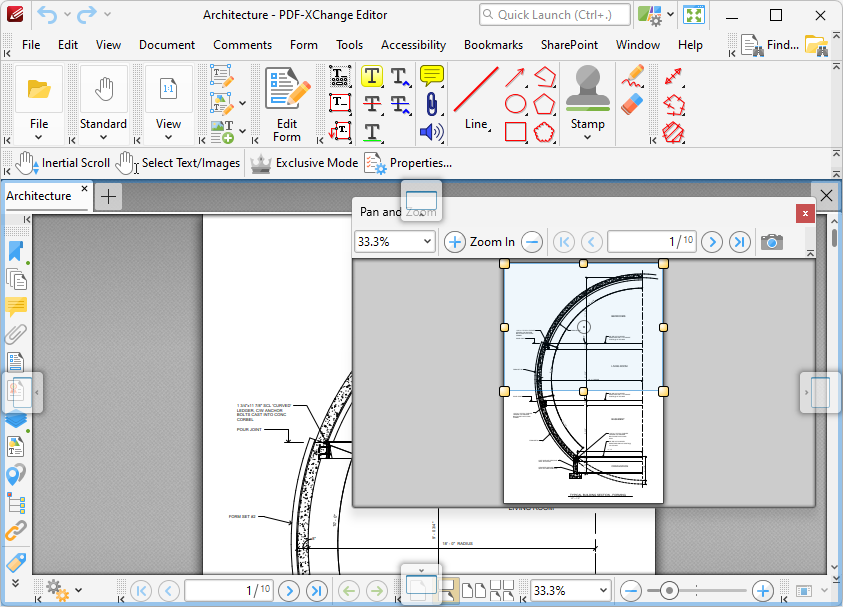
Task: Select the Oval drawing tool
Action: (x=514, y=103)
